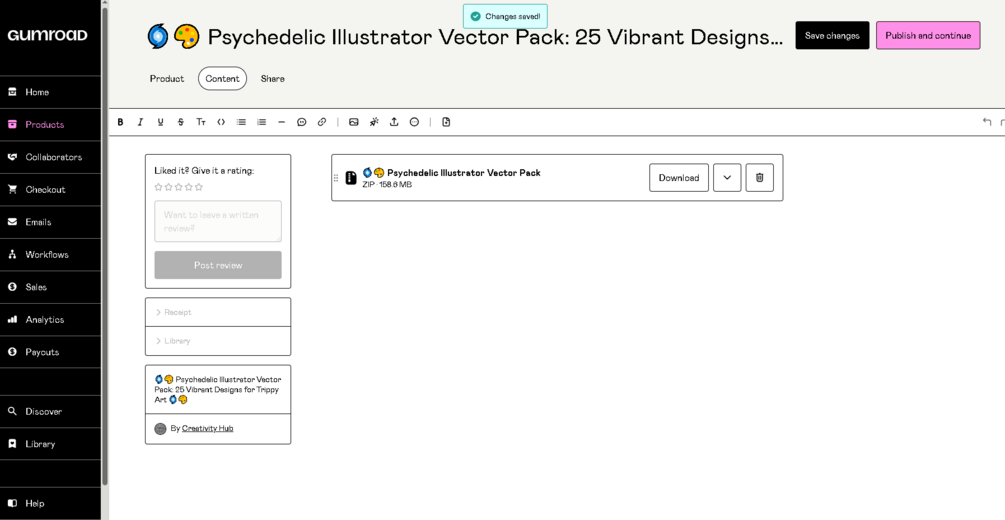Screen dimensions: 1005x520
Task: Click the product title heading
Action: point(465,37)
